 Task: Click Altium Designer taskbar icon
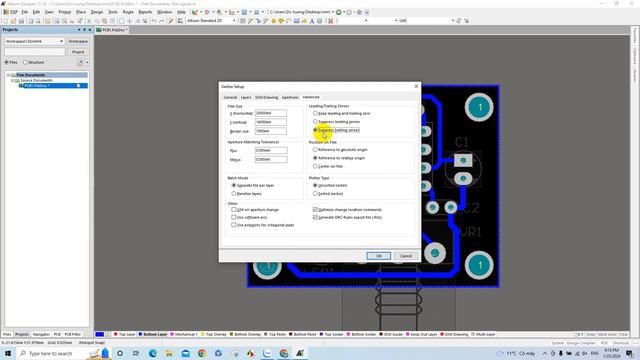click(300, 353)
